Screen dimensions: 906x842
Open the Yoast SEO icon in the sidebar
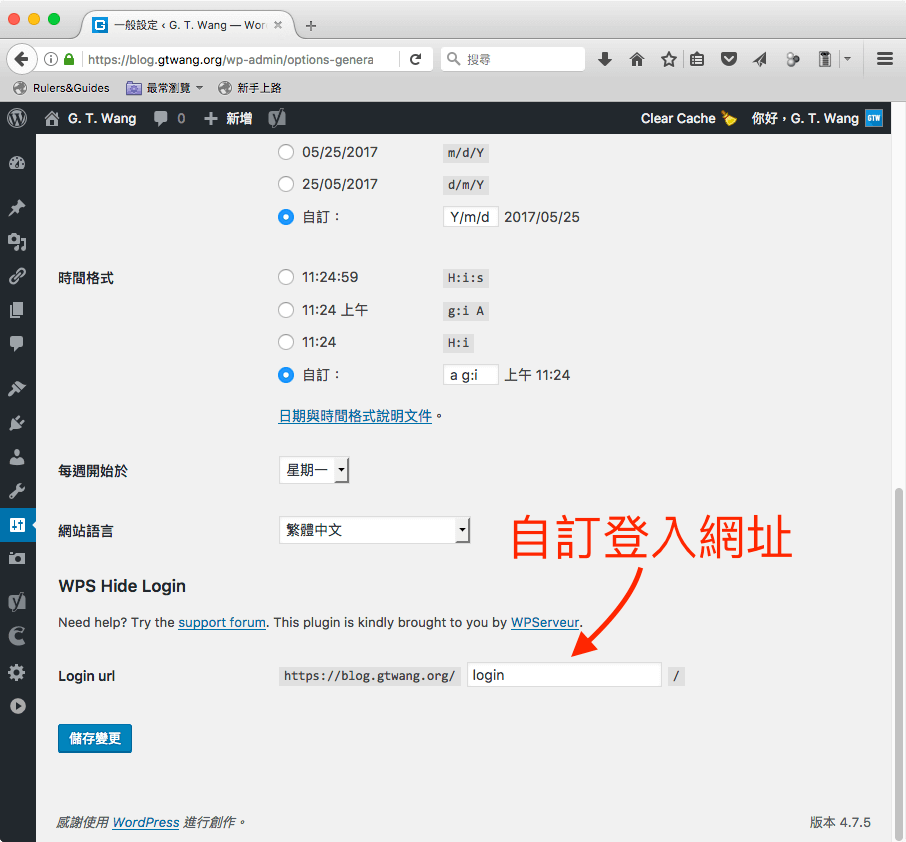(16, 601)
